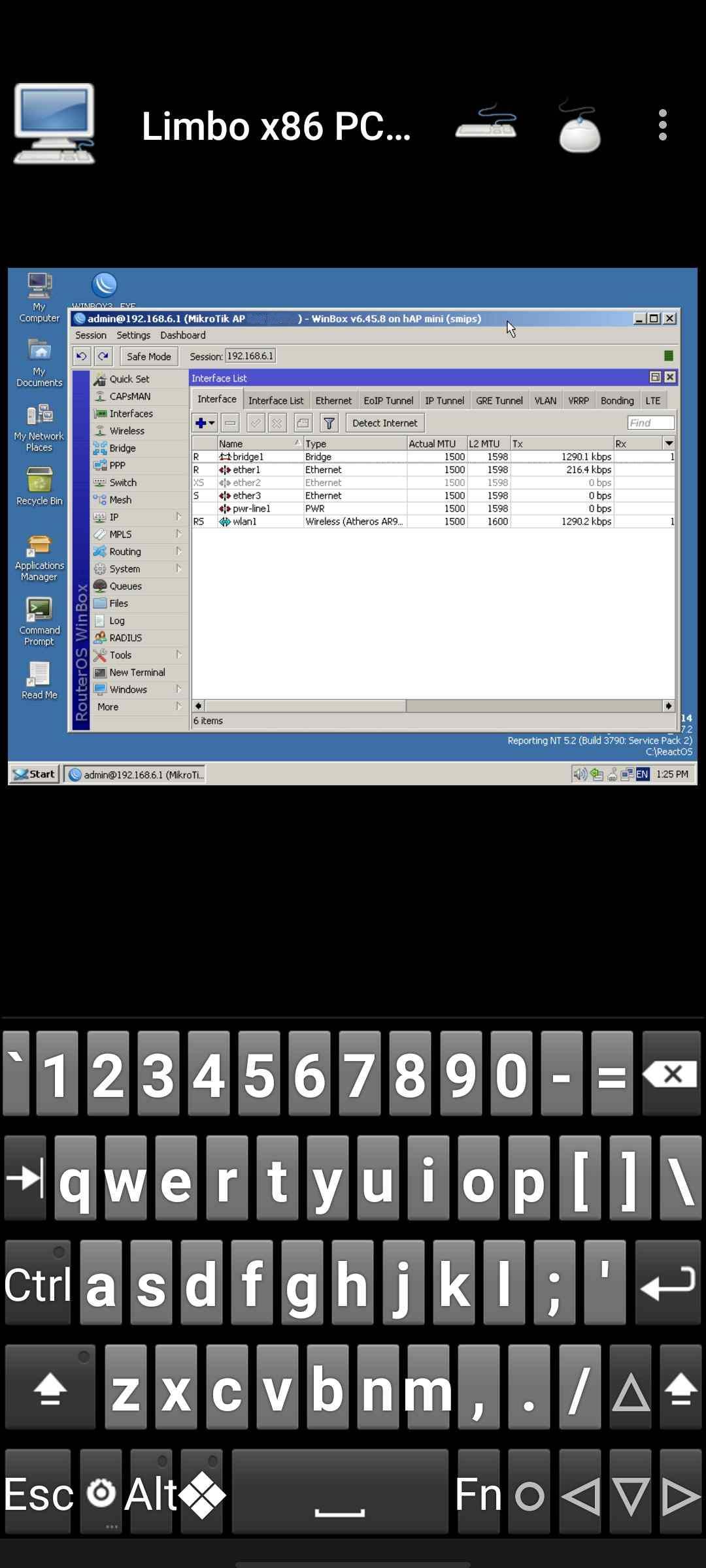Open the Limbo three-dot overflow menu

pyautogui.click(x=663, y=125)
